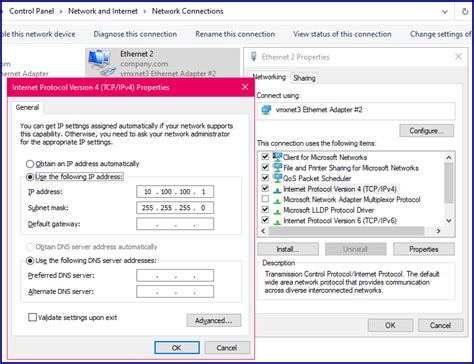Image resolution: width=474 pixels, height=364 pixels.
Task: Click the Subnet mask field
Action: 175,208
